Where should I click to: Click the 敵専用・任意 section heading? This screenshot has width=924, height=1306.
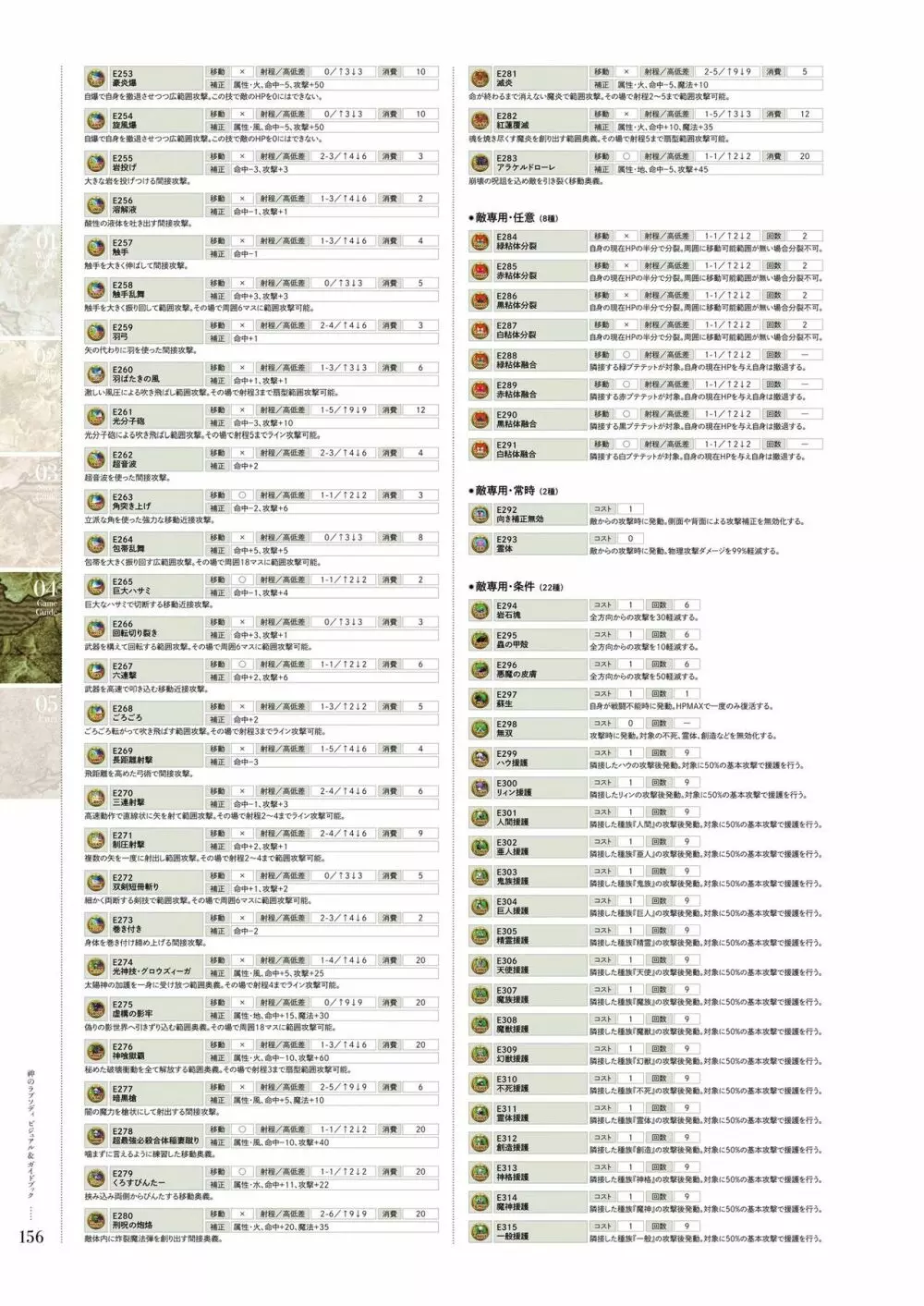[511, 217]
